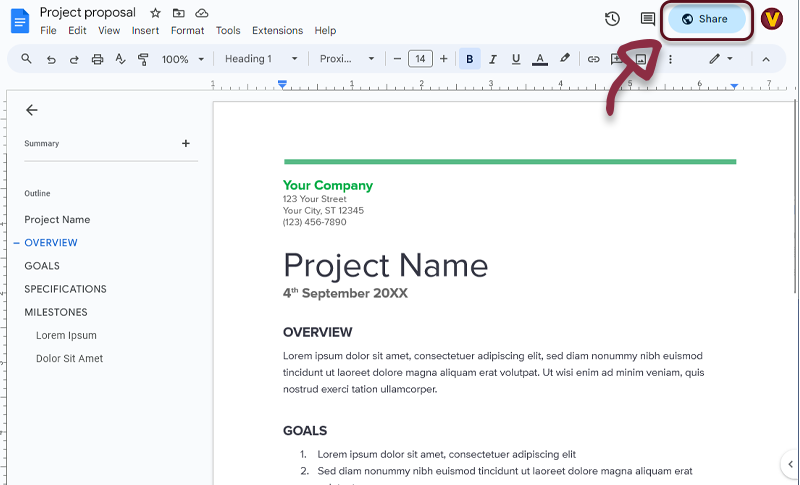Run spelling and grammar check

tap(120, 59)
